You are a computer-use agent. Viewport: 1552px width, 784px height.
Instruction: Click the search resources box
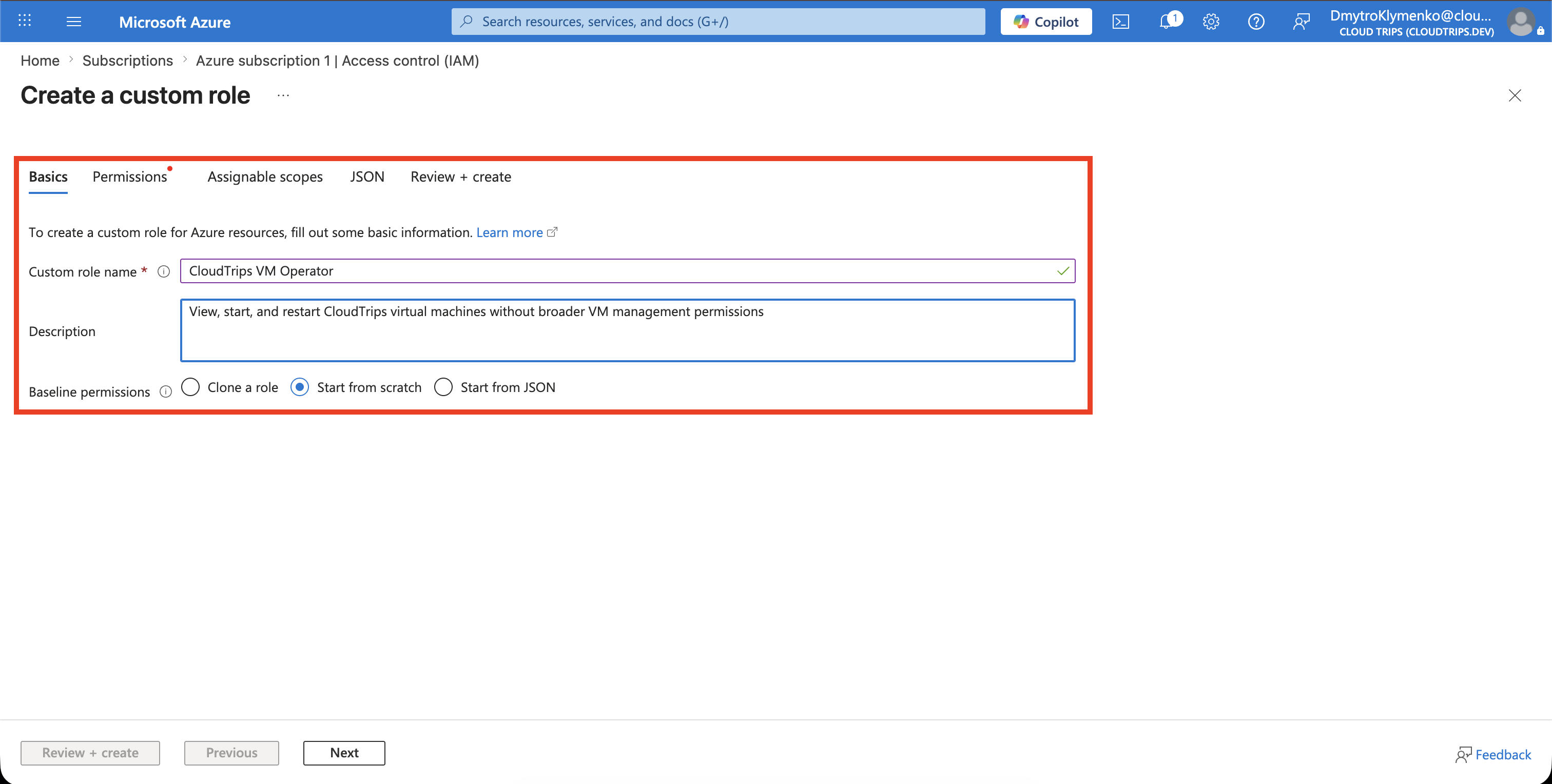[718, 22]
